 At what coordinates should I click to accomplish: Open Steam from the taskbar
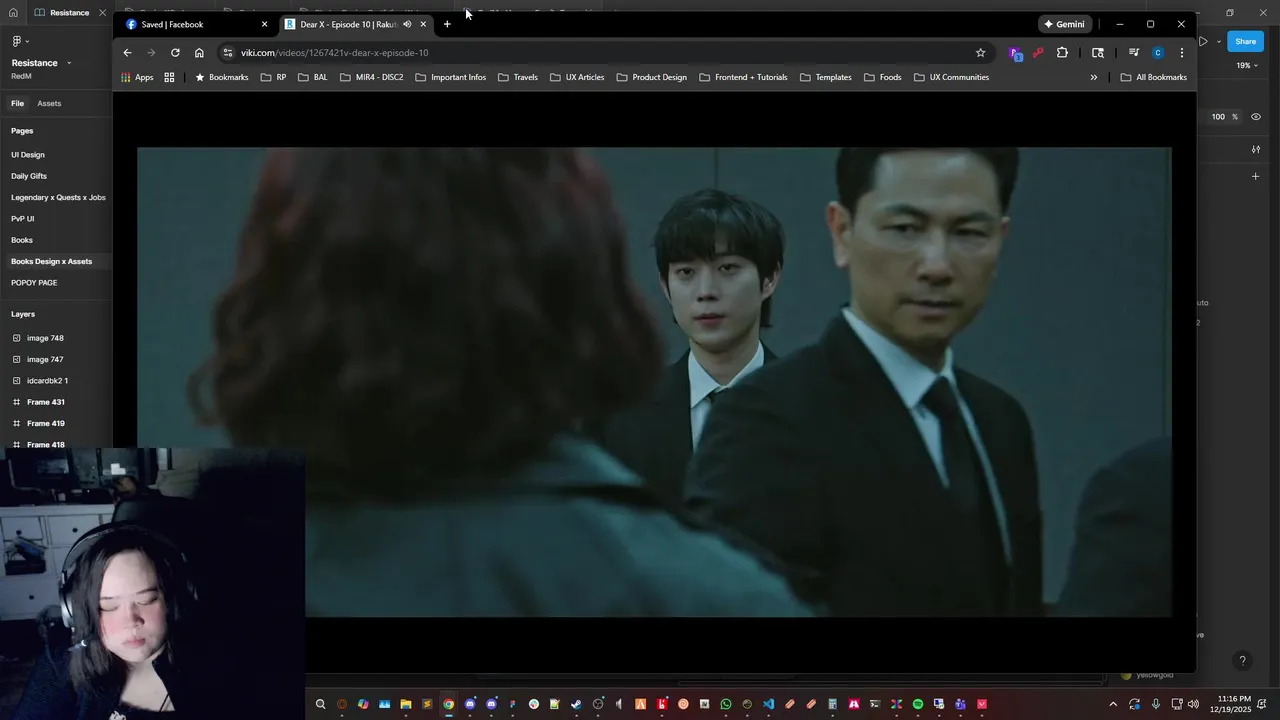(x=576, y=704)
